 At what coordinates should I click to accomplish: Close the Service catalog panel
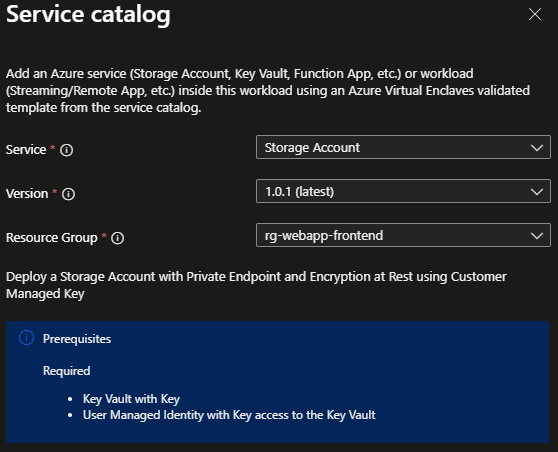(x=535, y=15)
